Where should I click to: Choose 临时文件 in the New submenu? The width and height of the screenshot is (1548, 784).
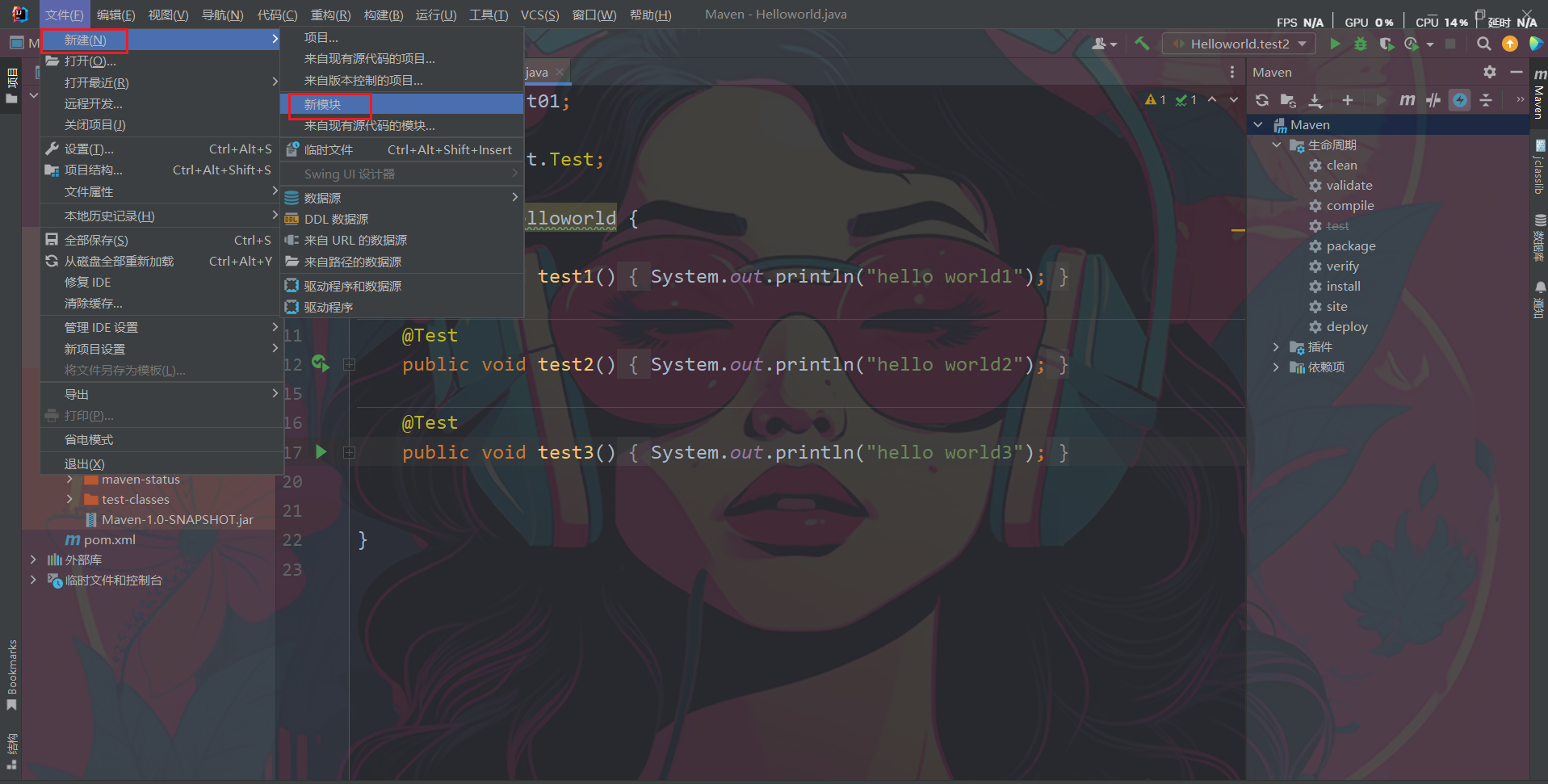click(x=402, y=150)
